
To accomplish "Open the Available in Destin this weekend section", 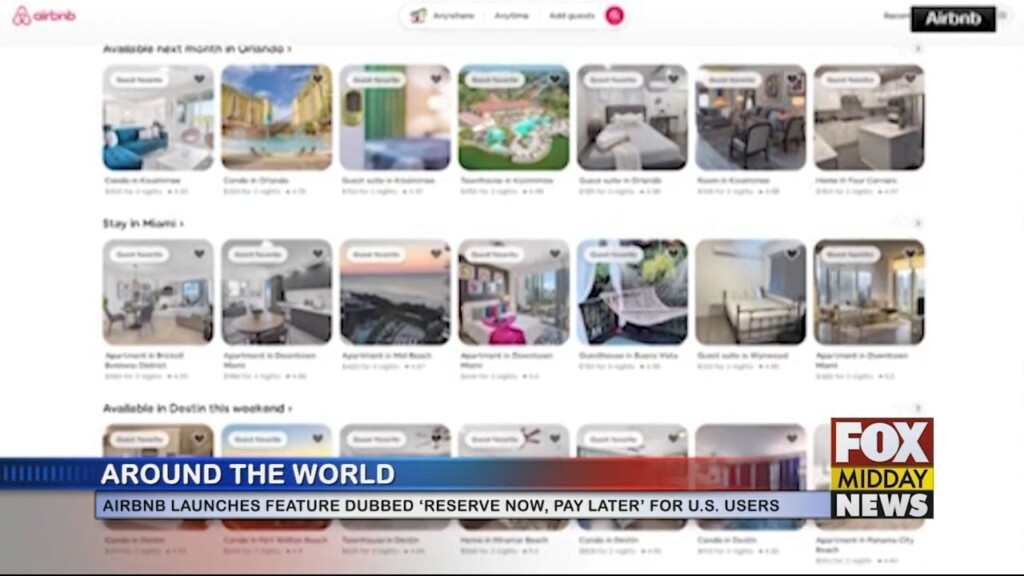I will click(x=197, y=408).
